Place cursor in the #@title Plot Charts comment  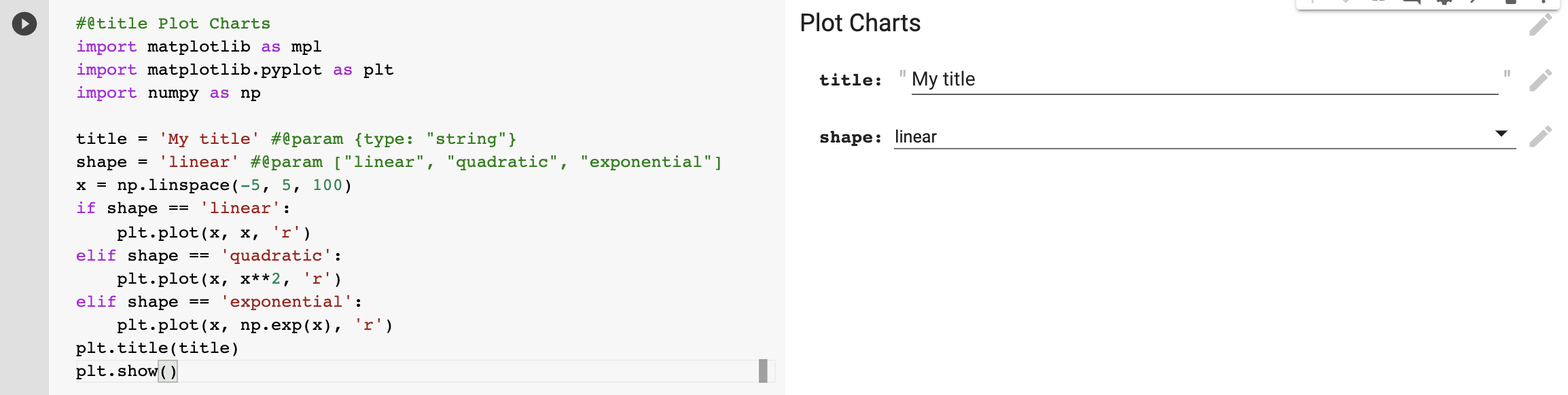[173, 24]
